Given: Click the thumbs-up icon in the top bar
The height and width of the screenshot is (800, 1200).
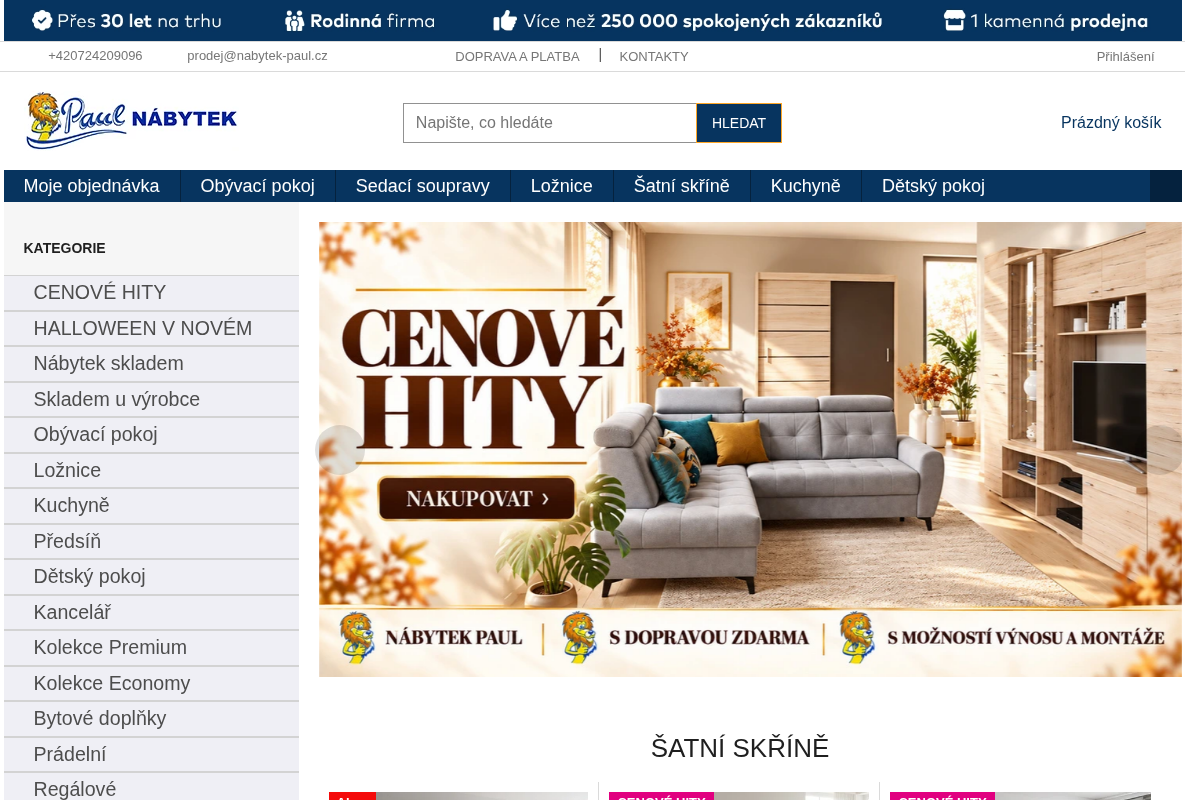Looking at the screenshot, I should pos(505,21).
